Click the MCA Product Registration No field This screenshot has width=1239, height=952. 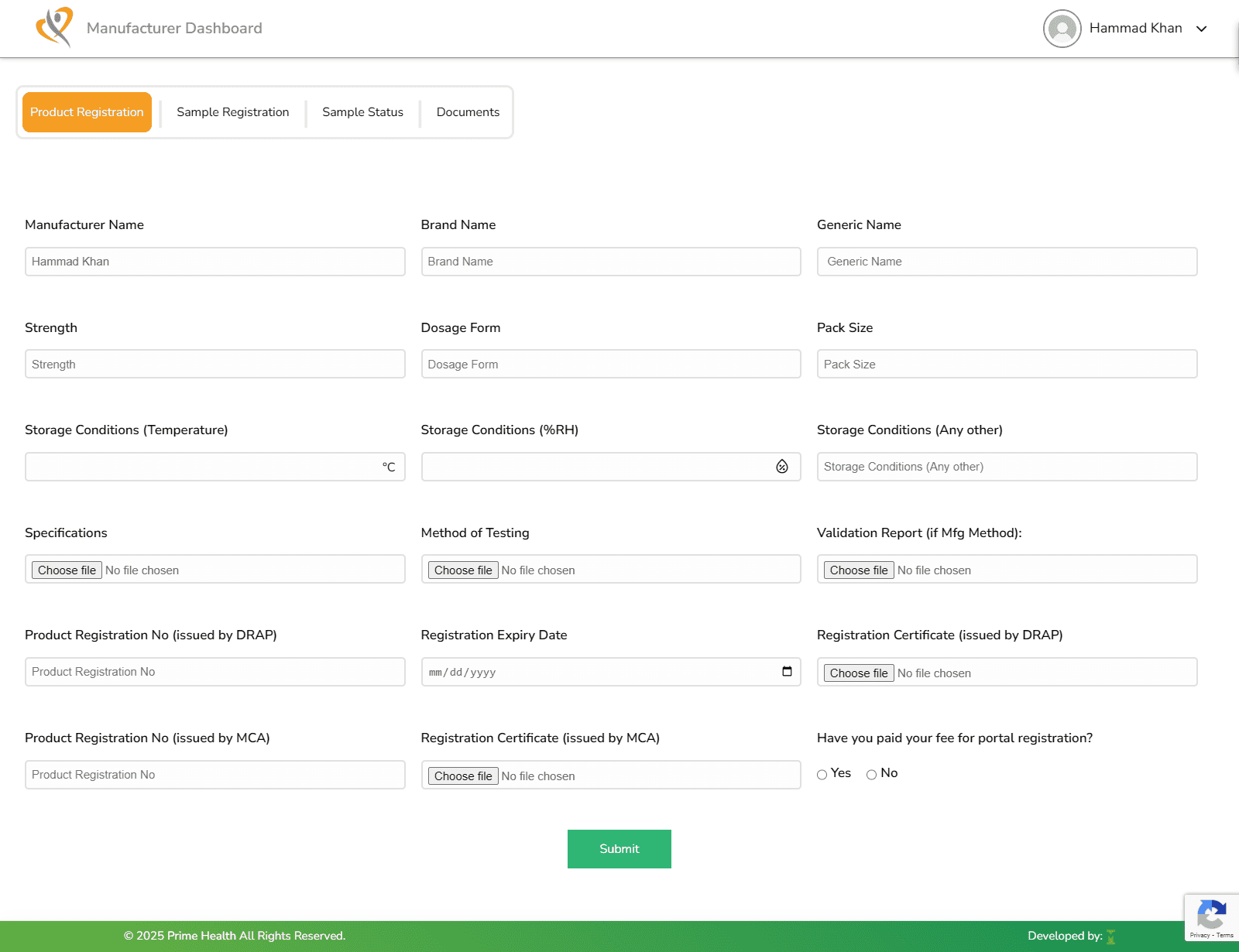(x=215, y=775)
